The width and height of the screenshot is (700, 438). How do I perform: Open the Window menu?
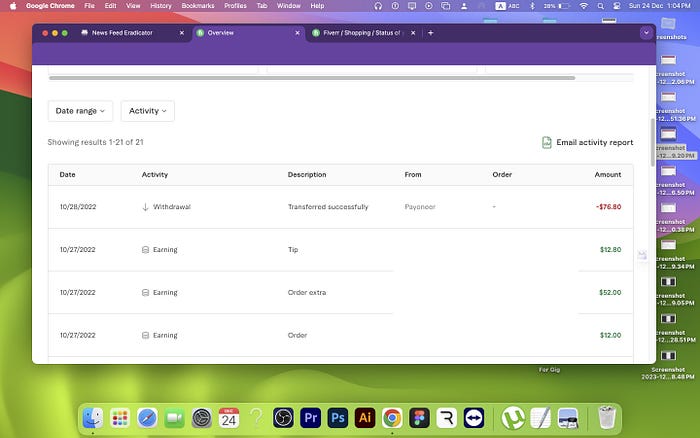pos(288,6)
